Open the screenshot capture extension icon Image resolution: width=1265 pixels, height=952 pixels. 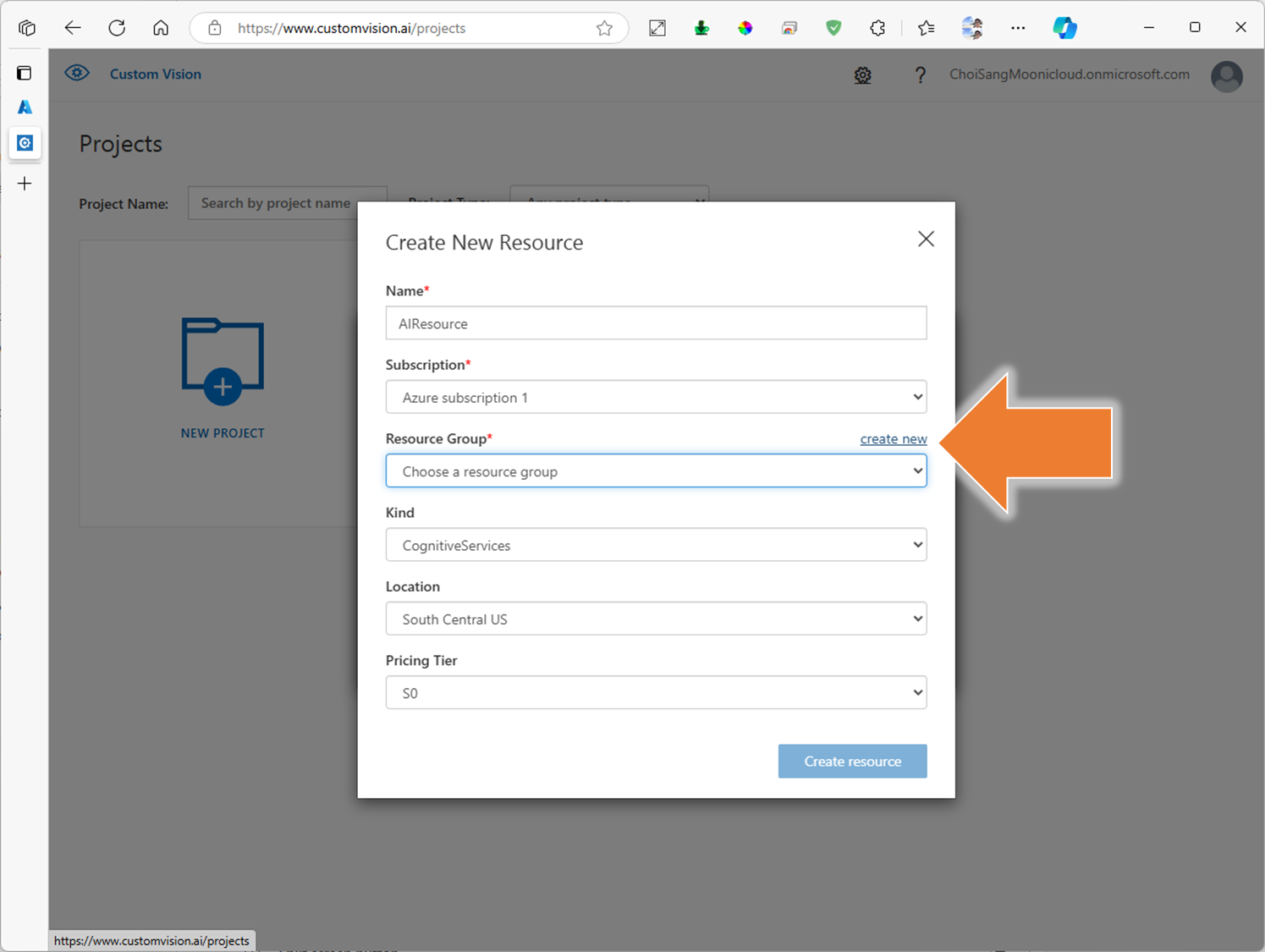pyautogui.click(x=657, y=28)
